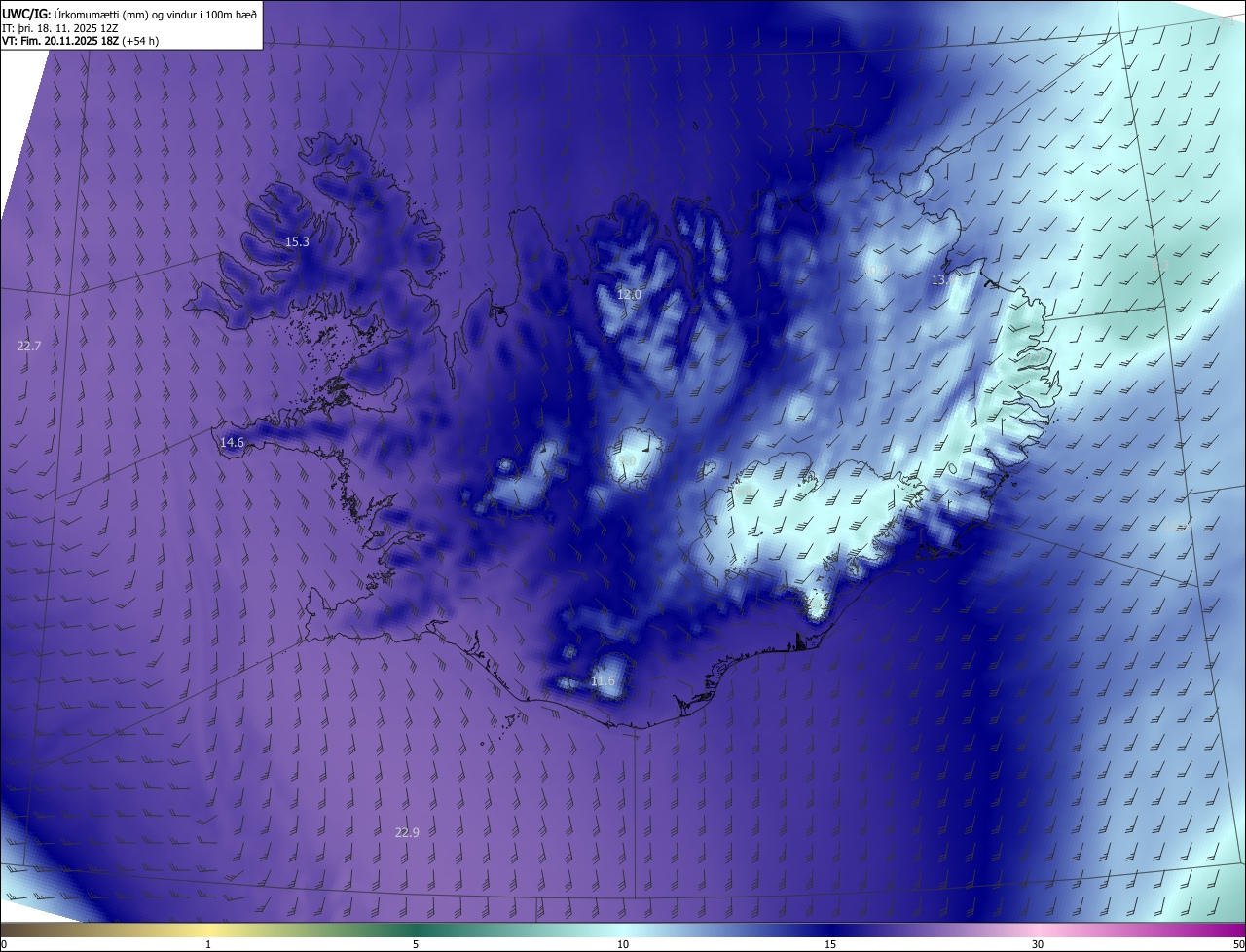Click the 'VT: Fim. 20.11.2025 18Z' valid time

coord(60,41)
